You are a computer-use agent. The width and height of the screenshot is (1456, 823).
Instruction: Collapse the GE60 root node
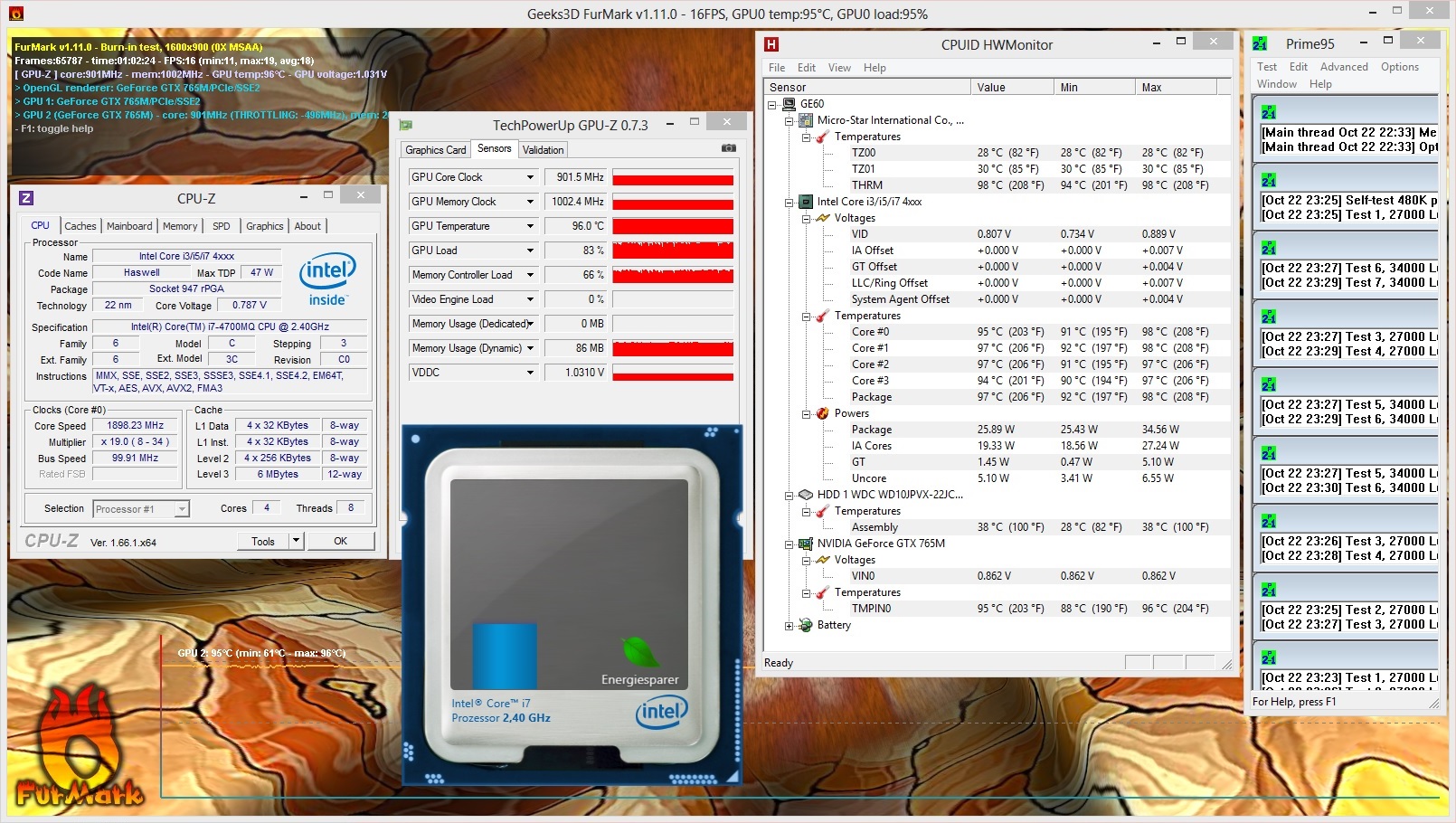pyautogui.click(x=772, y=104)
